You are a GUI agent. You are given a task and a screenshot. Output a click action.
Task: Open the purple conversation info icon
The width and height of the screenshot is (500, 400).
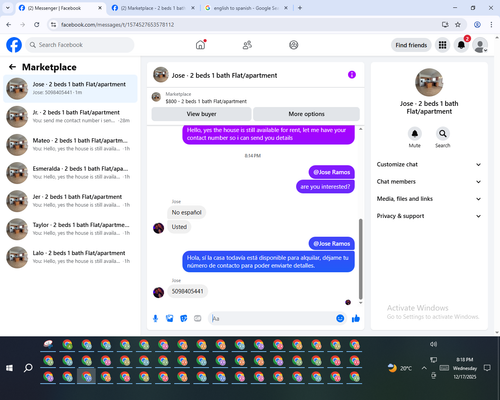(x=352, y=75)
